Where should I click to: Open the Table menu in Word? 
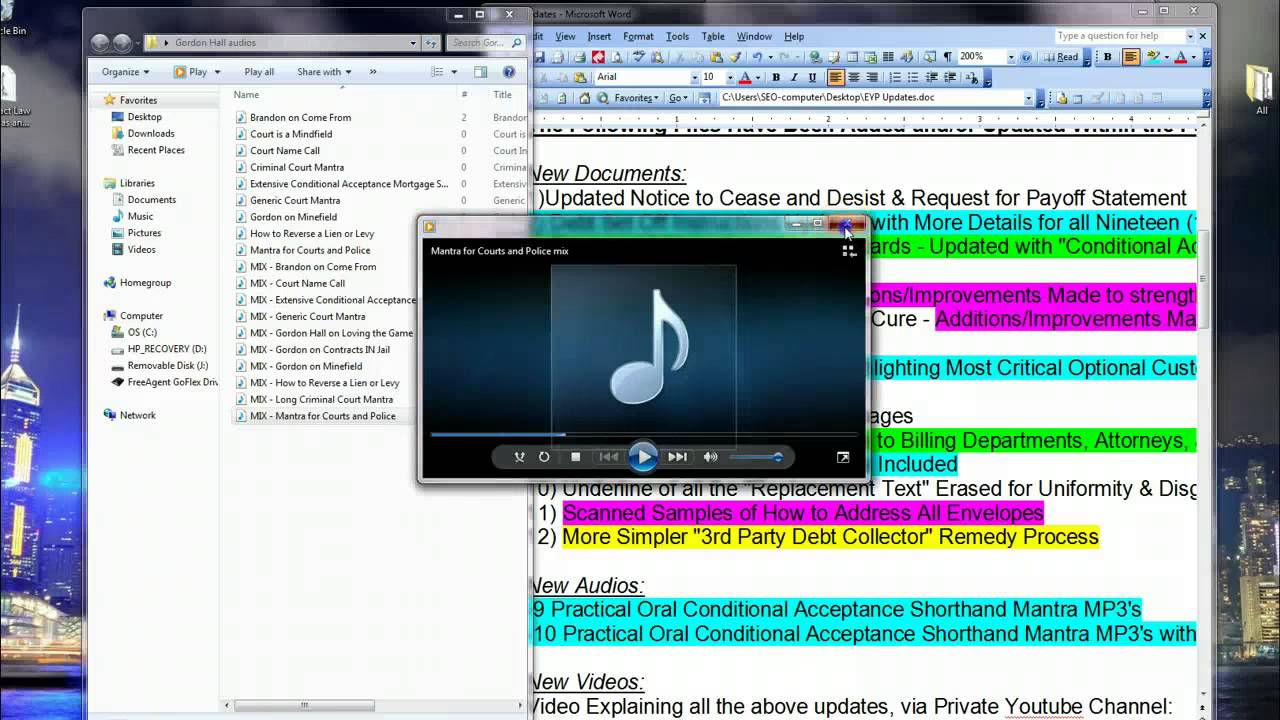[x=712, y=36]
